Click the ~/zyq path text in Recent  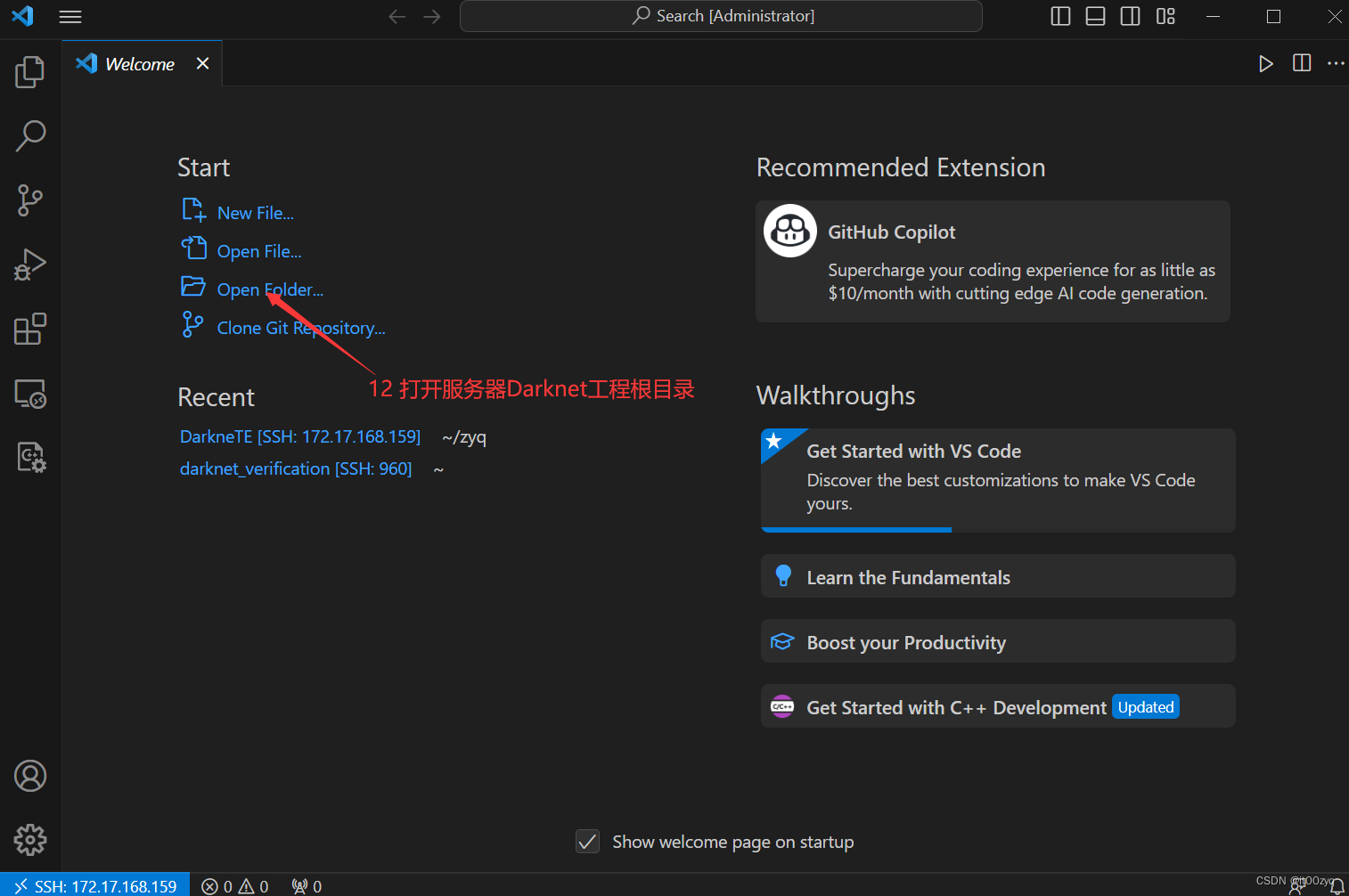tap(464, 437)
